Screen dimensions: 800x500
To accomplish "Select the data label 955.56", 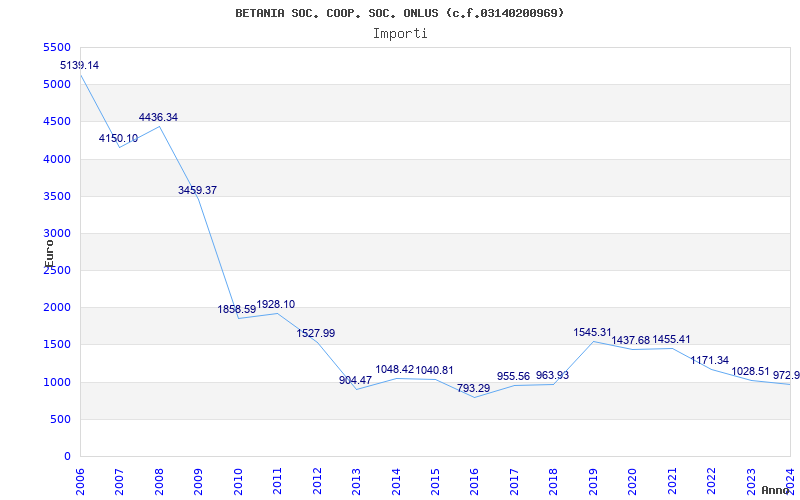I will tap(513, 377).
